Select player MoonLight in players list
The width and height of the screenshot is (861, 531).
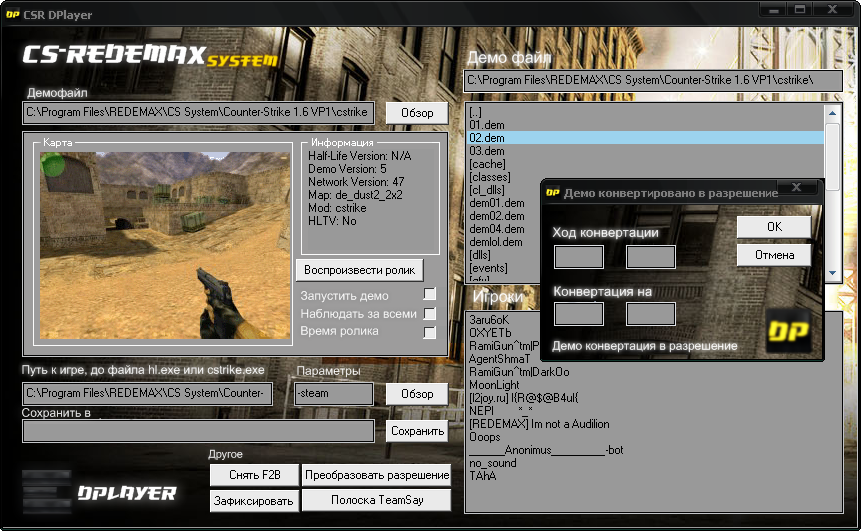[494, 385]
